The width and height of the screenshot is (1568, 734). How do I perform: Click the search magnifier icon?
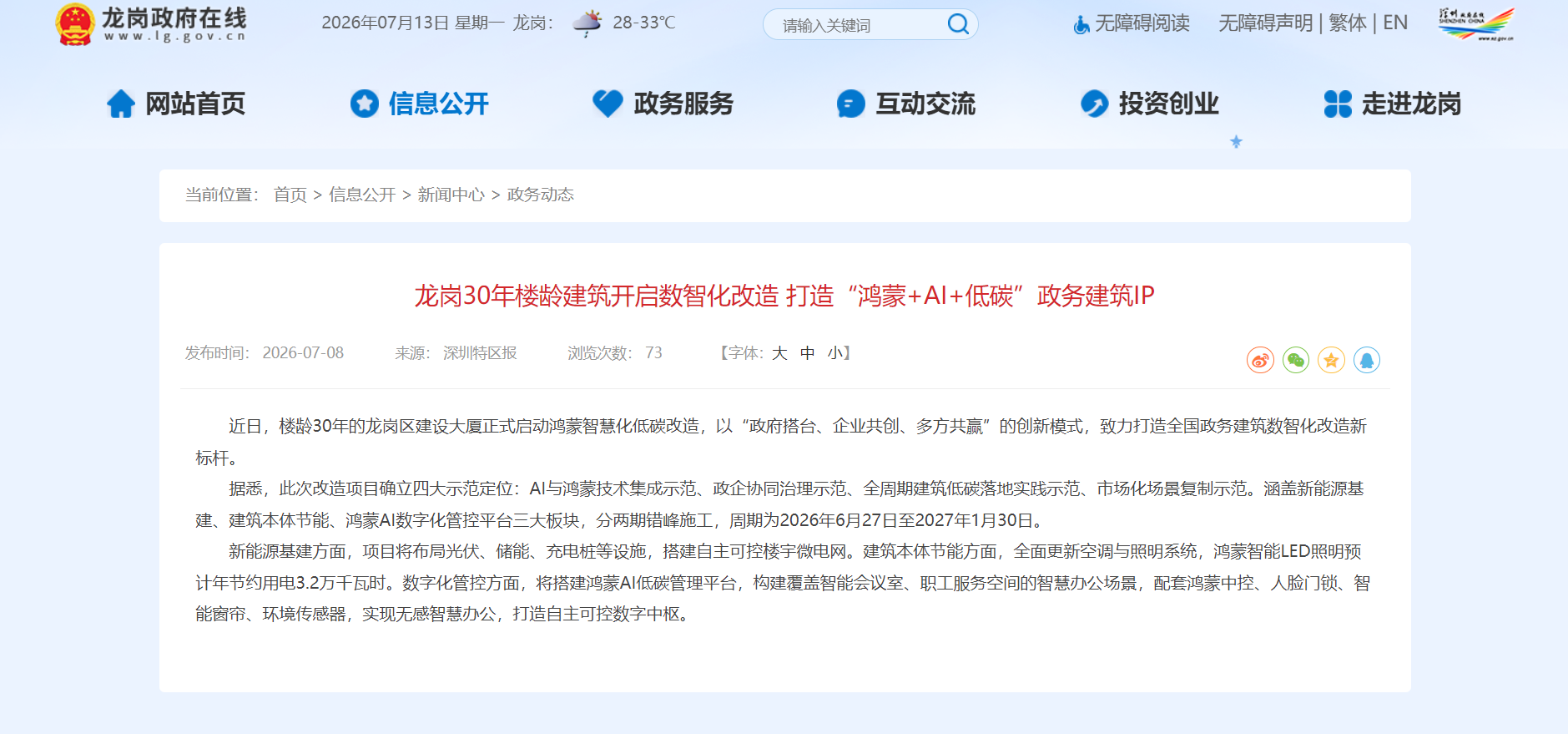pyautogui.click(x=958, y=24)
